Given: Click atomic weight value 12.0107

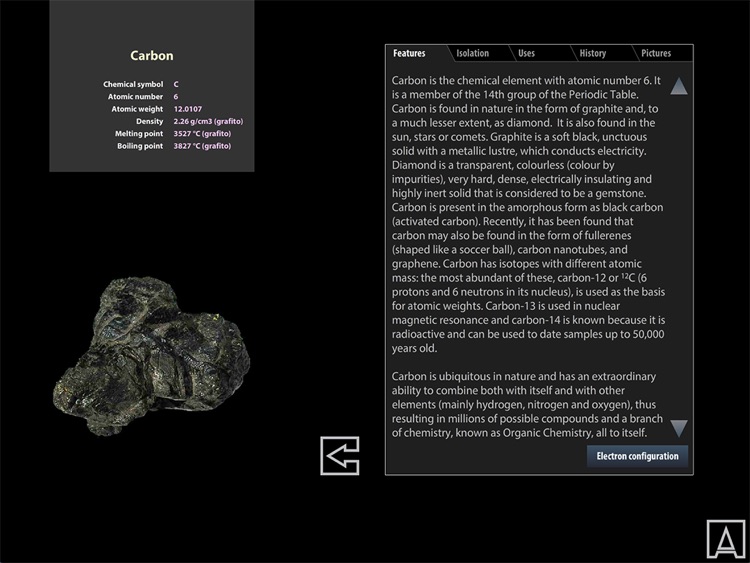Looking at the screenshot, I should point(188,109).
